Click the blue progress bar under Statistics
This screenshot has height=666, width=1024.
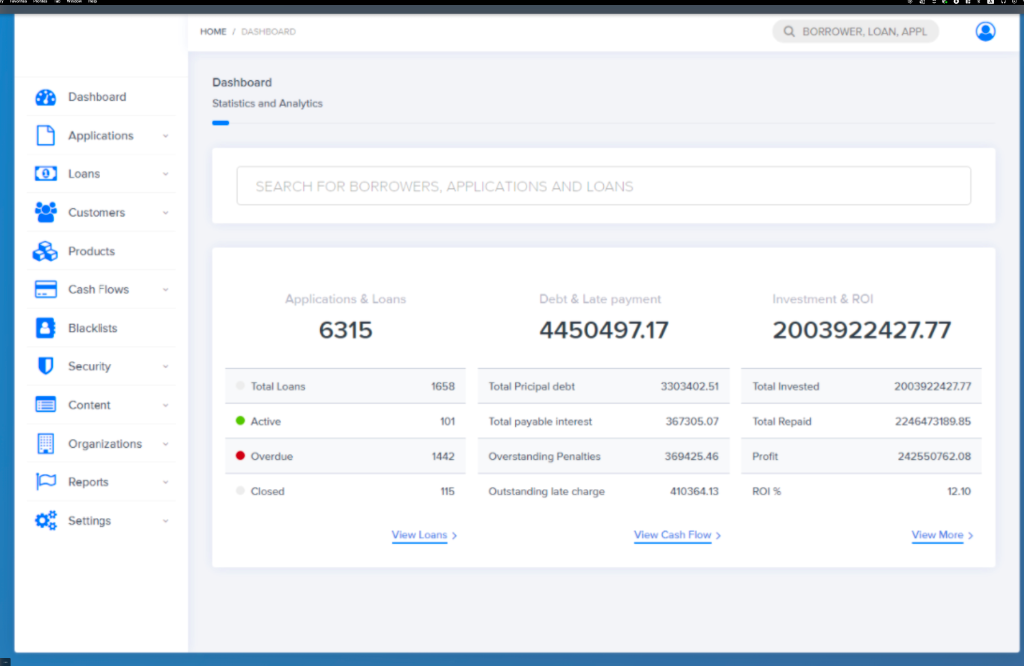220,122
